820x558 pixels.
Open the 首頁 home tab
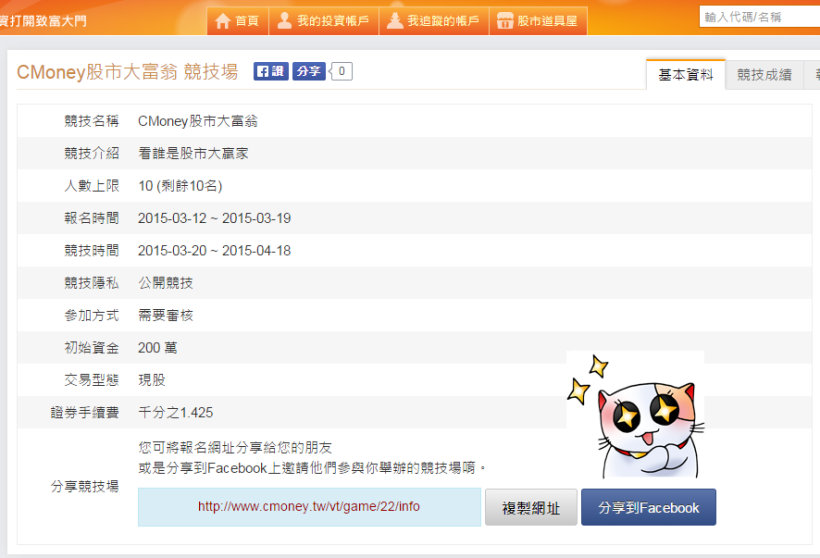[237, 21]
